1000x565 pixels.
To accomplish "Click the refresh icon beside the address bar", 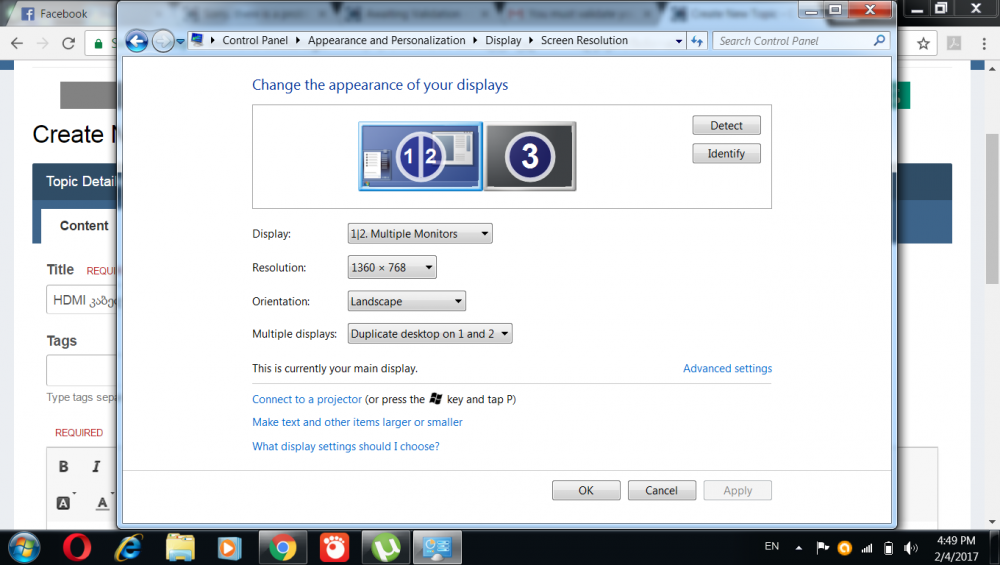I will tap(698, 41).
